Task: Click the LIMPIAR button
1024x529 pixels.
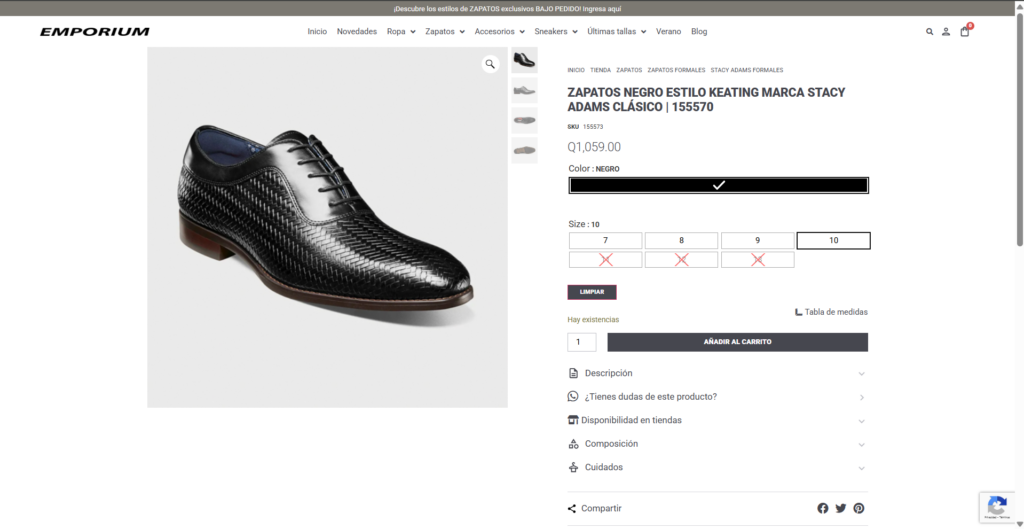Action: [x=592, y=292]
